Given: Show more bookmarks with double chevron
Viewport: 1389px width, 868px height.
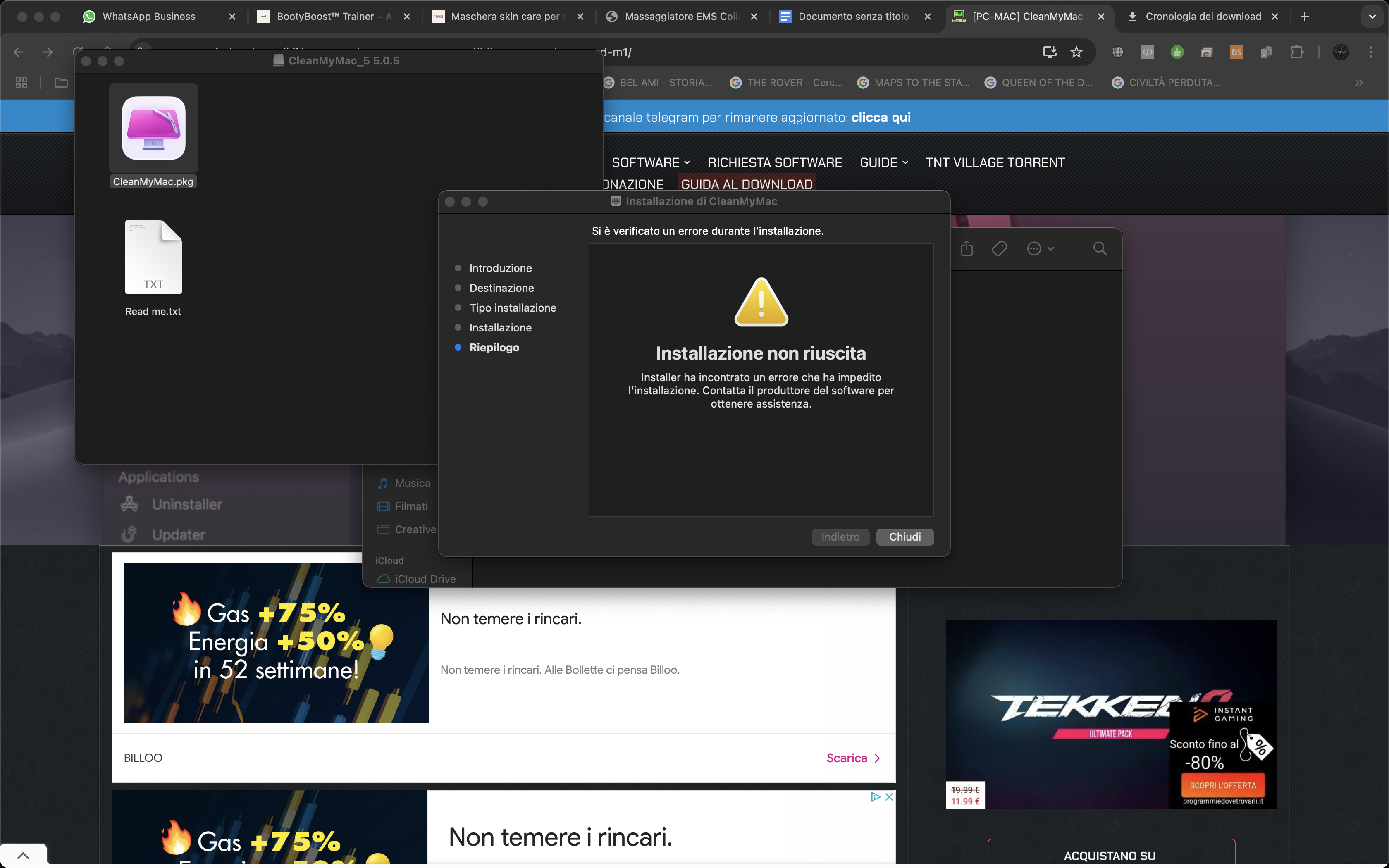Looking at the screenshot, I should 1358,83.
